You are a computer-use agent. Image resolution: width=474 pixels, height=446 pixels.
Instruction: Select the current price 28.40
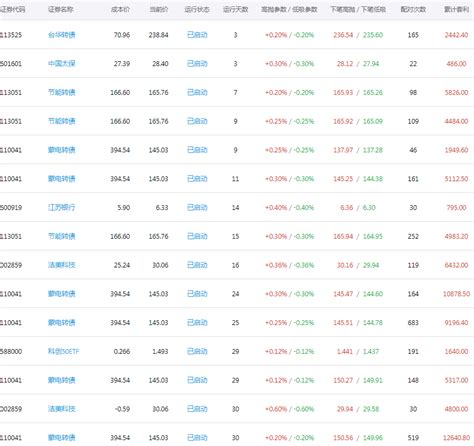pyautogui.click(x=160, y=64)
